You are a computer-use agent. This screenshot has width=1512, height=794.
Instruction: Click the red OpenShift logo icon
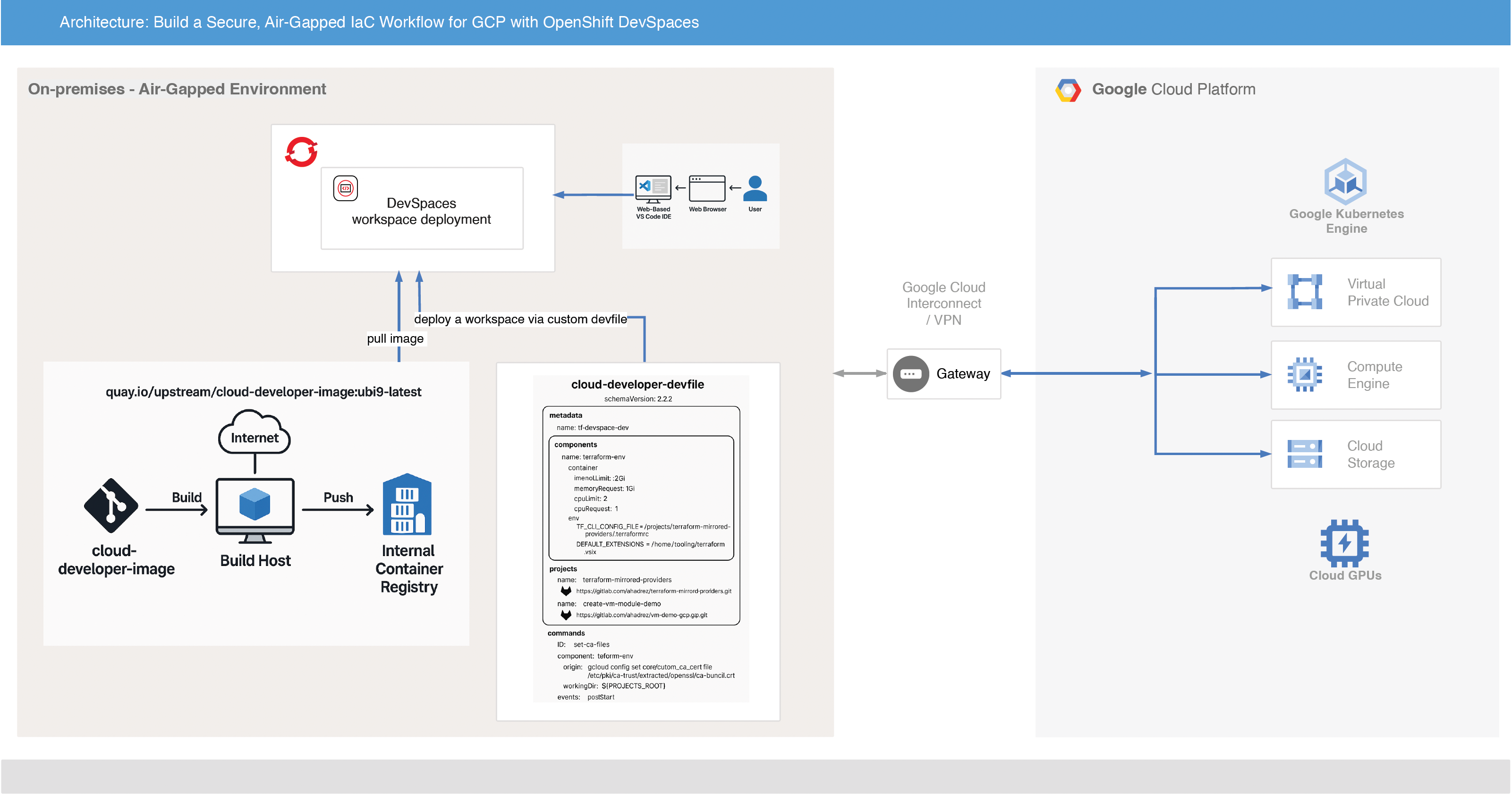[302, 152]
